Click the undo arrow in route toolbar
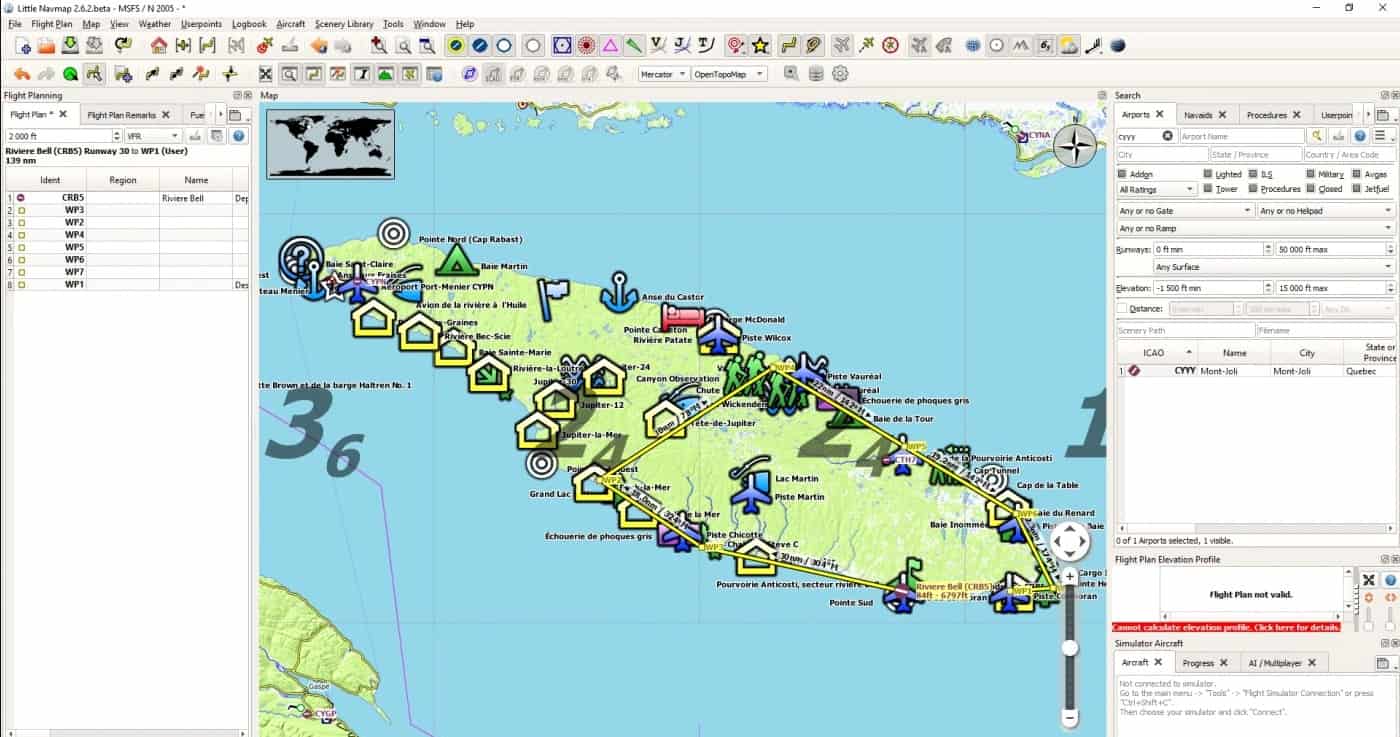 tap(21, 74)
